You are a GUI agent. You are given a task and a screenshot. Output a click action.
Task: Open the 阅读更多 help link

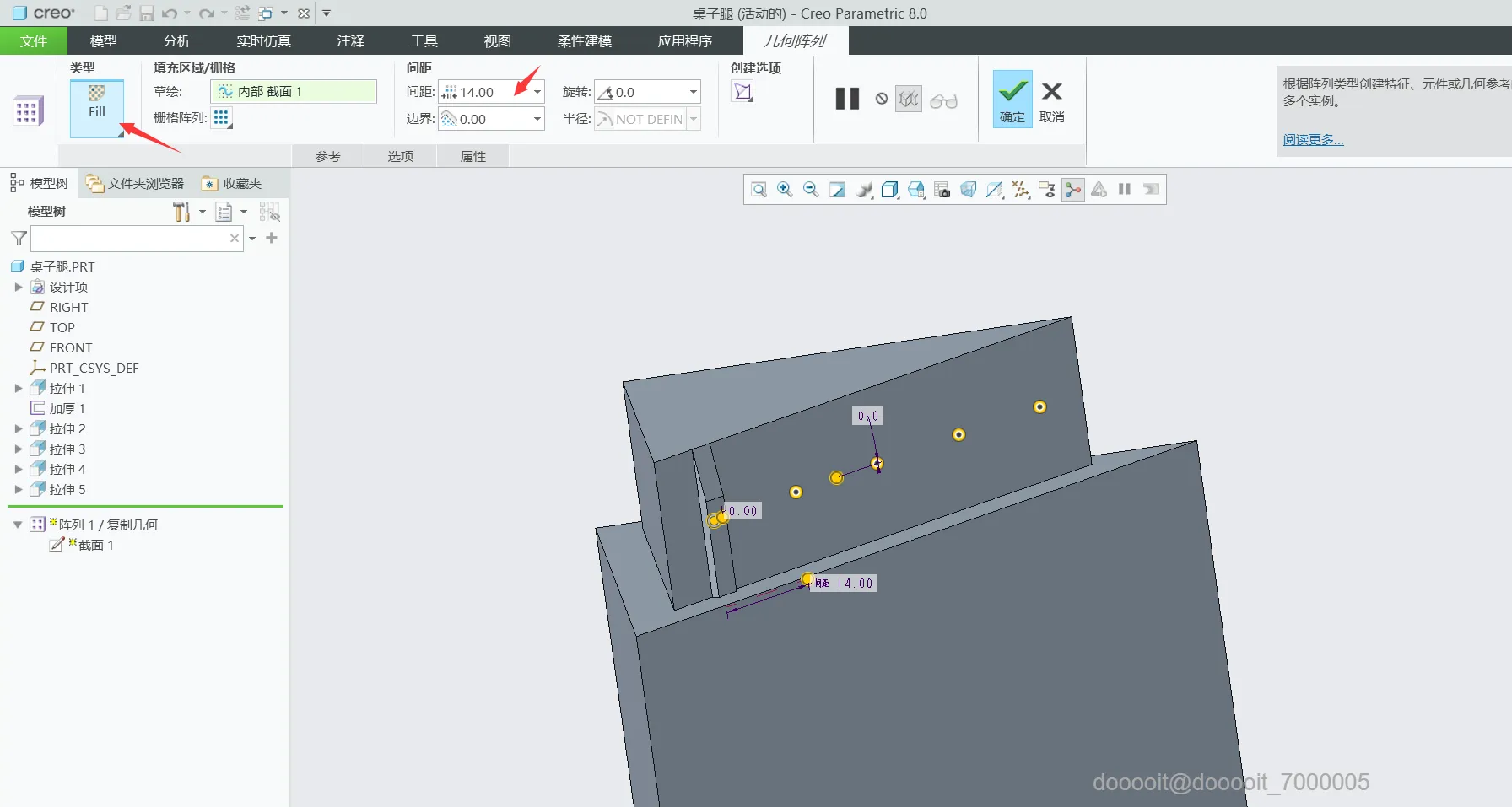[1313, 140]
